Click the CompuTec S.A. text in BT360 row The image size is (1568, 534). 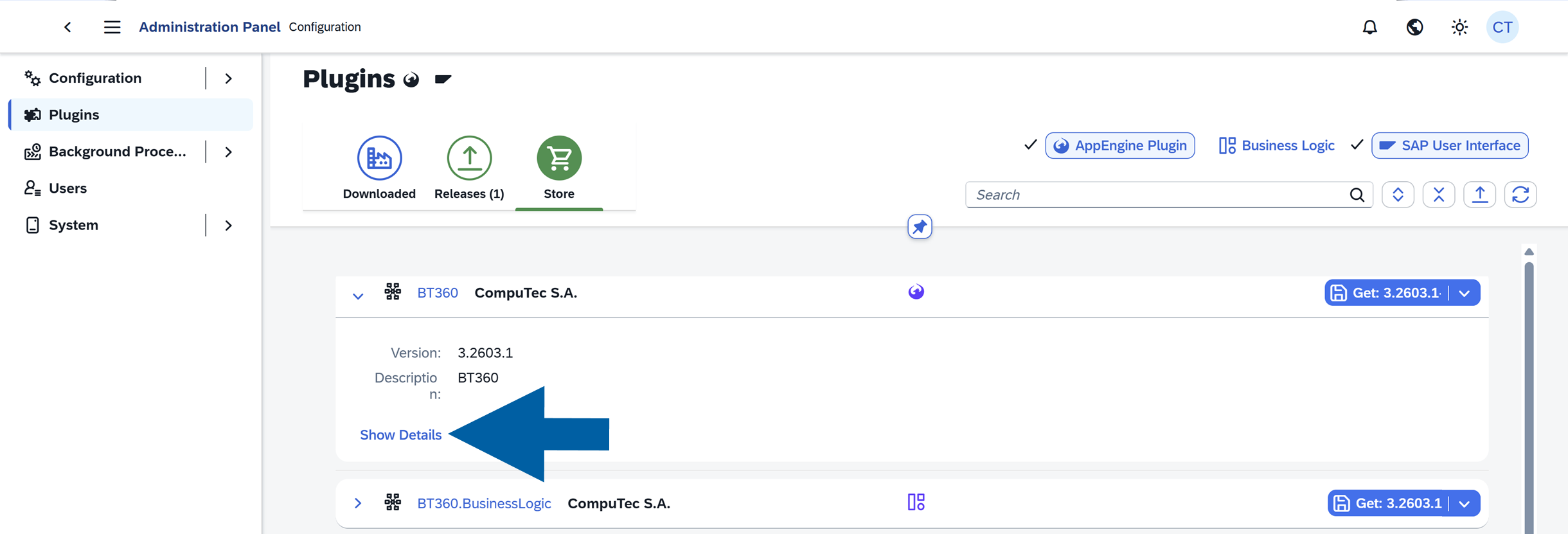[526, 293]
